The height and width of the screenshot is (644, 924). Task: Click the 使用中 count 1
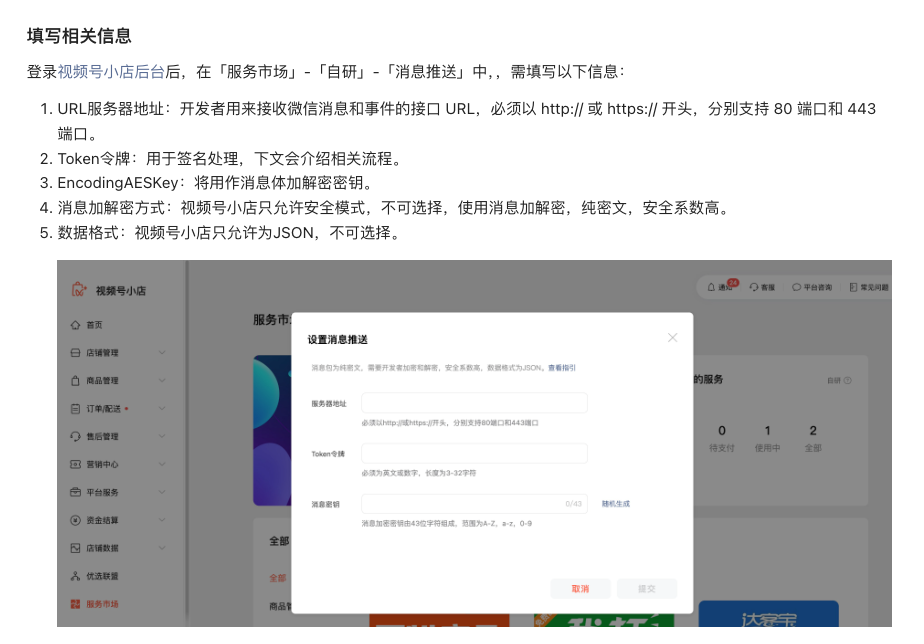pyautogui.click(x=767, y=431)
